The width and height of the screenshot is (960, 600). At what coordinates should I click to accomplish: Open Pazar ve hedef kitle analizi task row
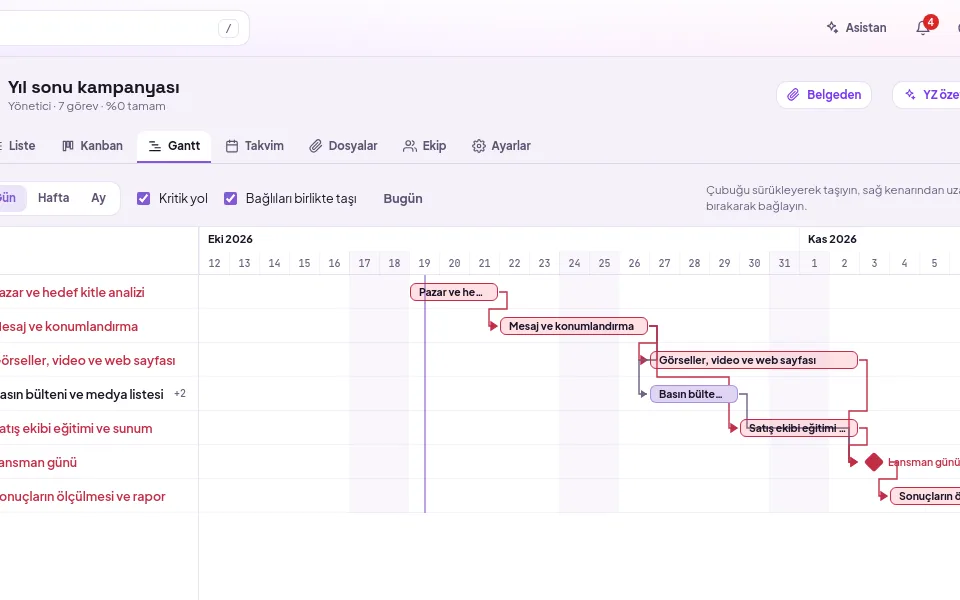pos(72,292)
